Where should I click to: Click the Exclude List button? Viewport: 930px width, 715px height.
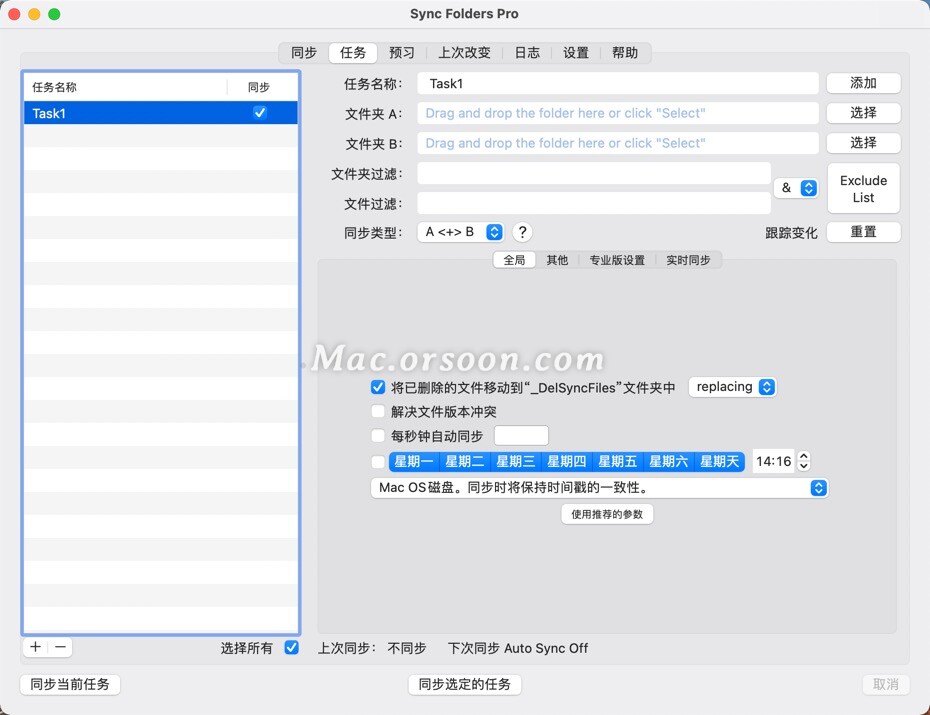coord(863,188)
